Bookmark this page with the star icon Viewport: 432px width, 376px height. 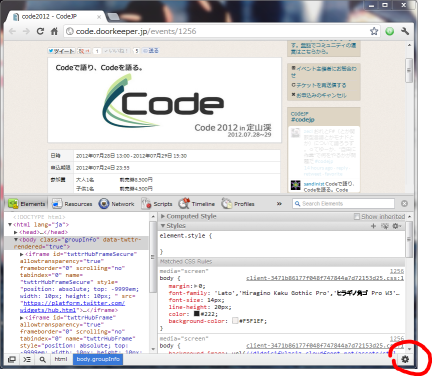click(x=374, y=31)
